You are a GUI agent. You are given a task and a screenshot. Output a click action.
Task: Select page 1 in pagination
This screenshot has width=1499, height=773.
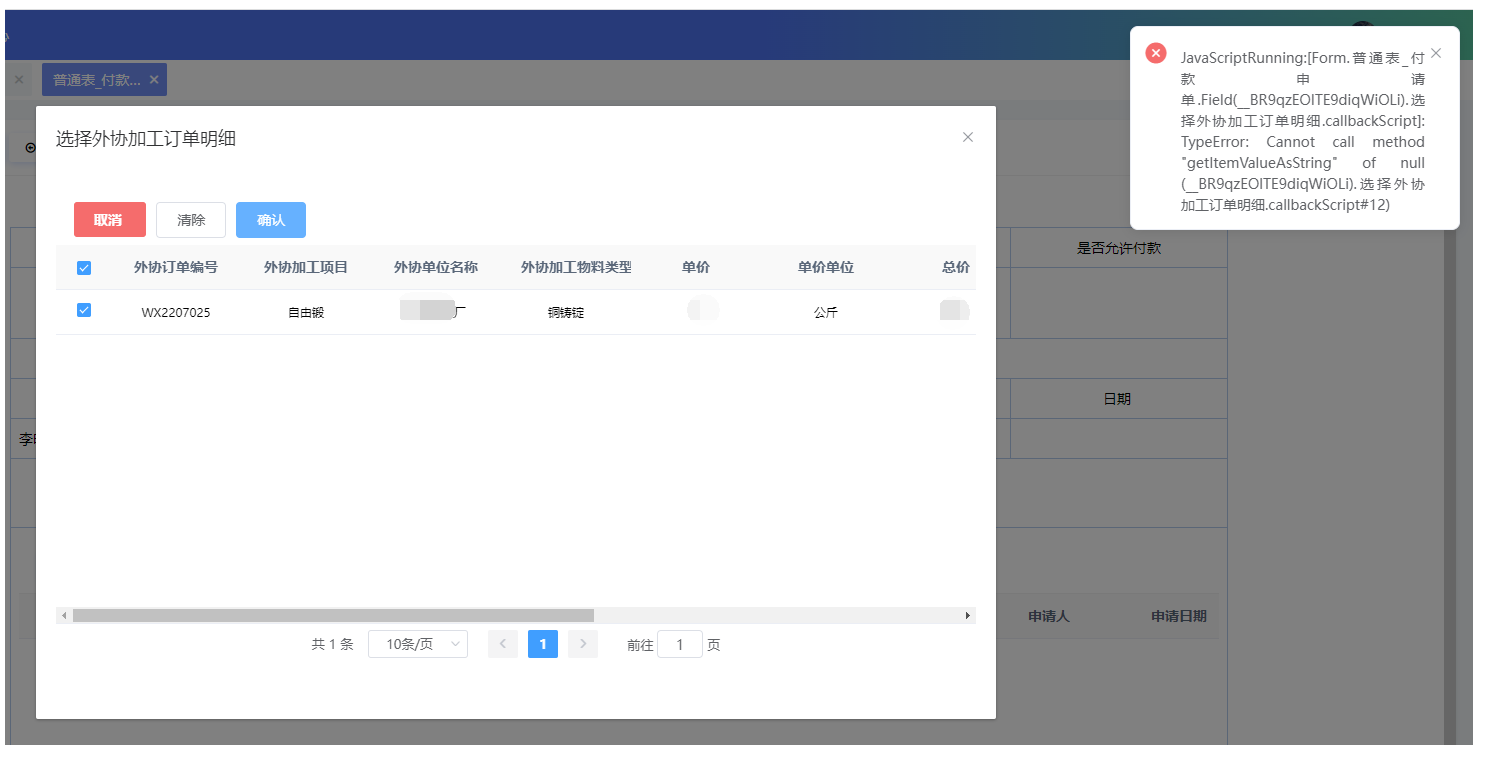543,644
